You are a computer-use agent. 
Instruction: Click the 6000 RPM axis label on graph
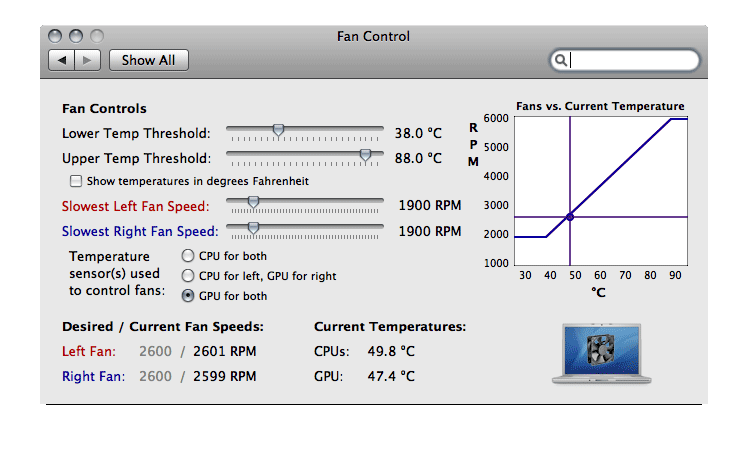(x=496, y=118)
